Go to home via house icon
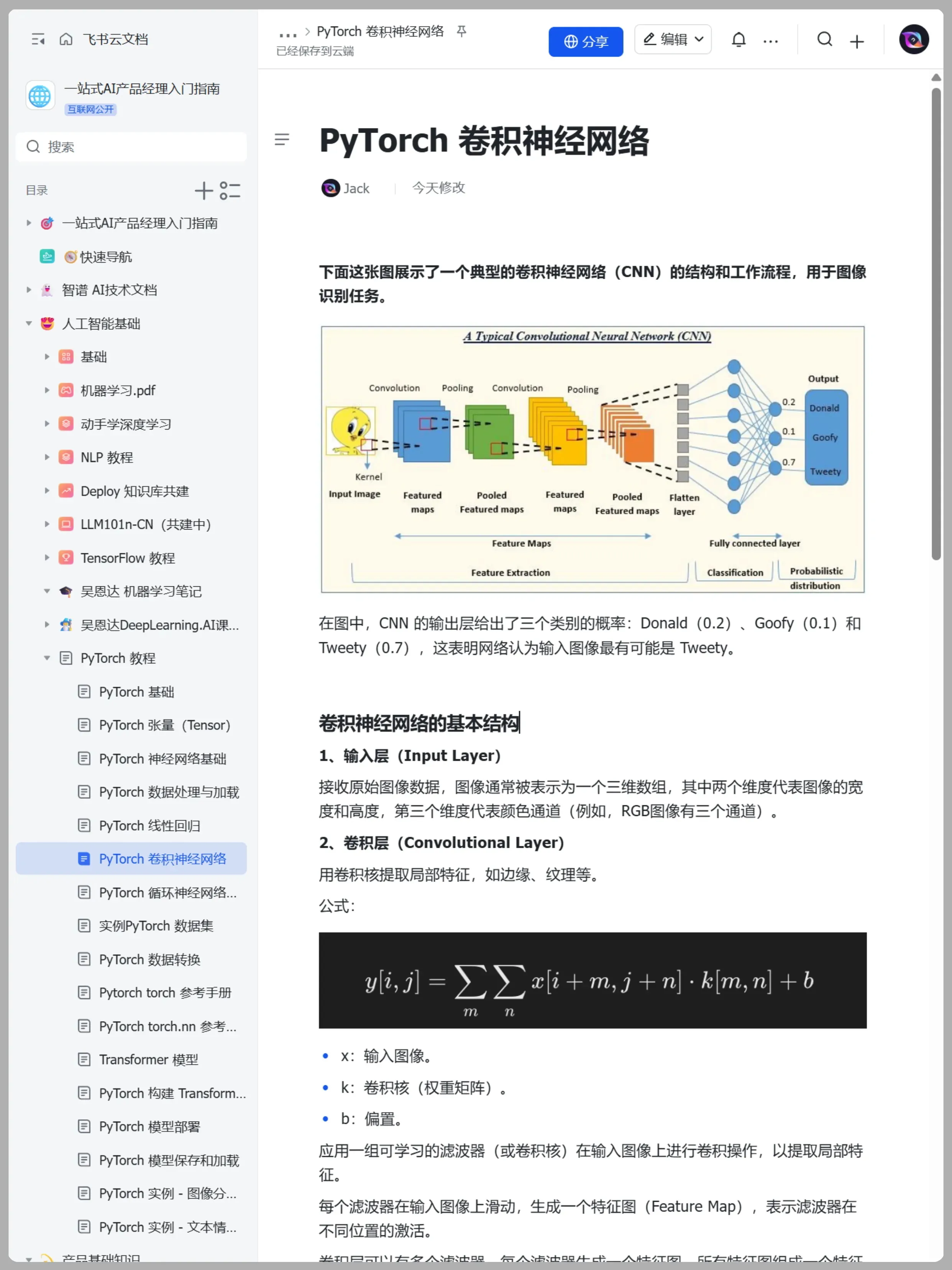 66,39
